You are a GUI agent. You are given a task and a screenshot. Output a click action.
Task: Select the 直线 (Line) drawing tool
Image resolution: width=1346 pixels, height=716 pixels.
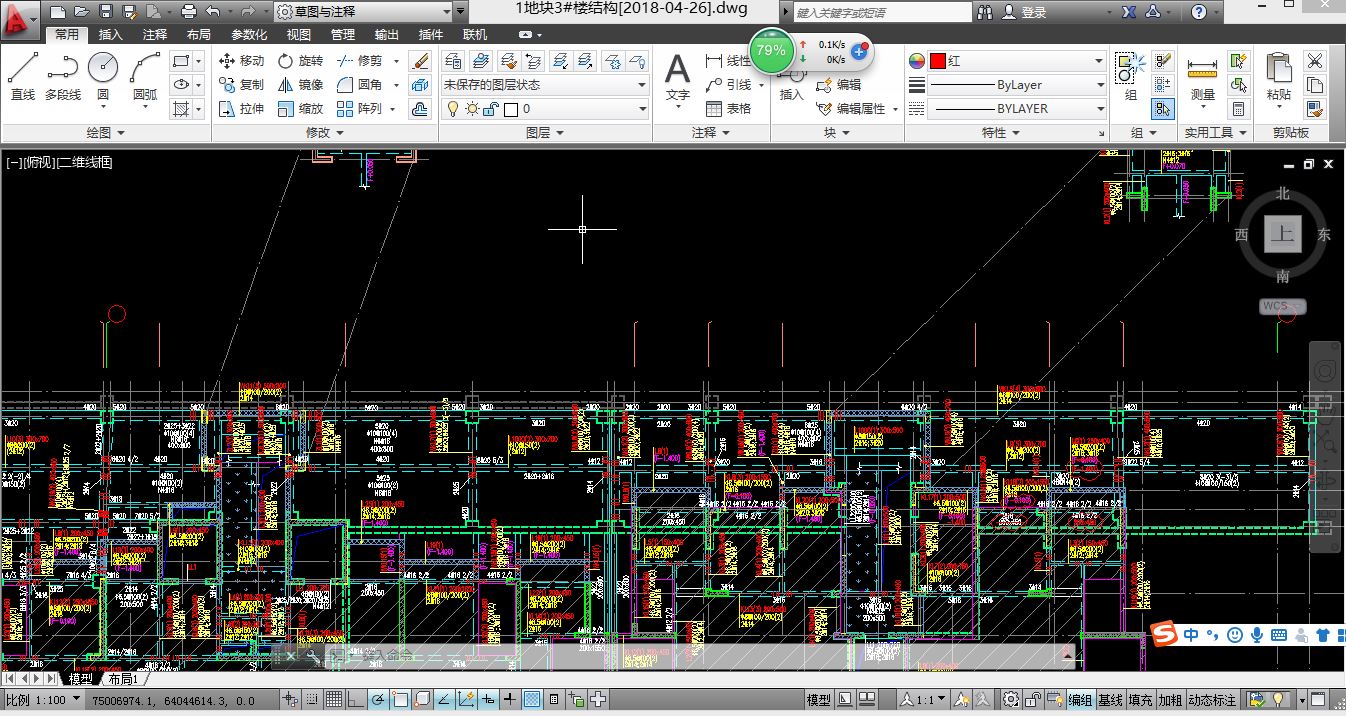tap(22, 77)
